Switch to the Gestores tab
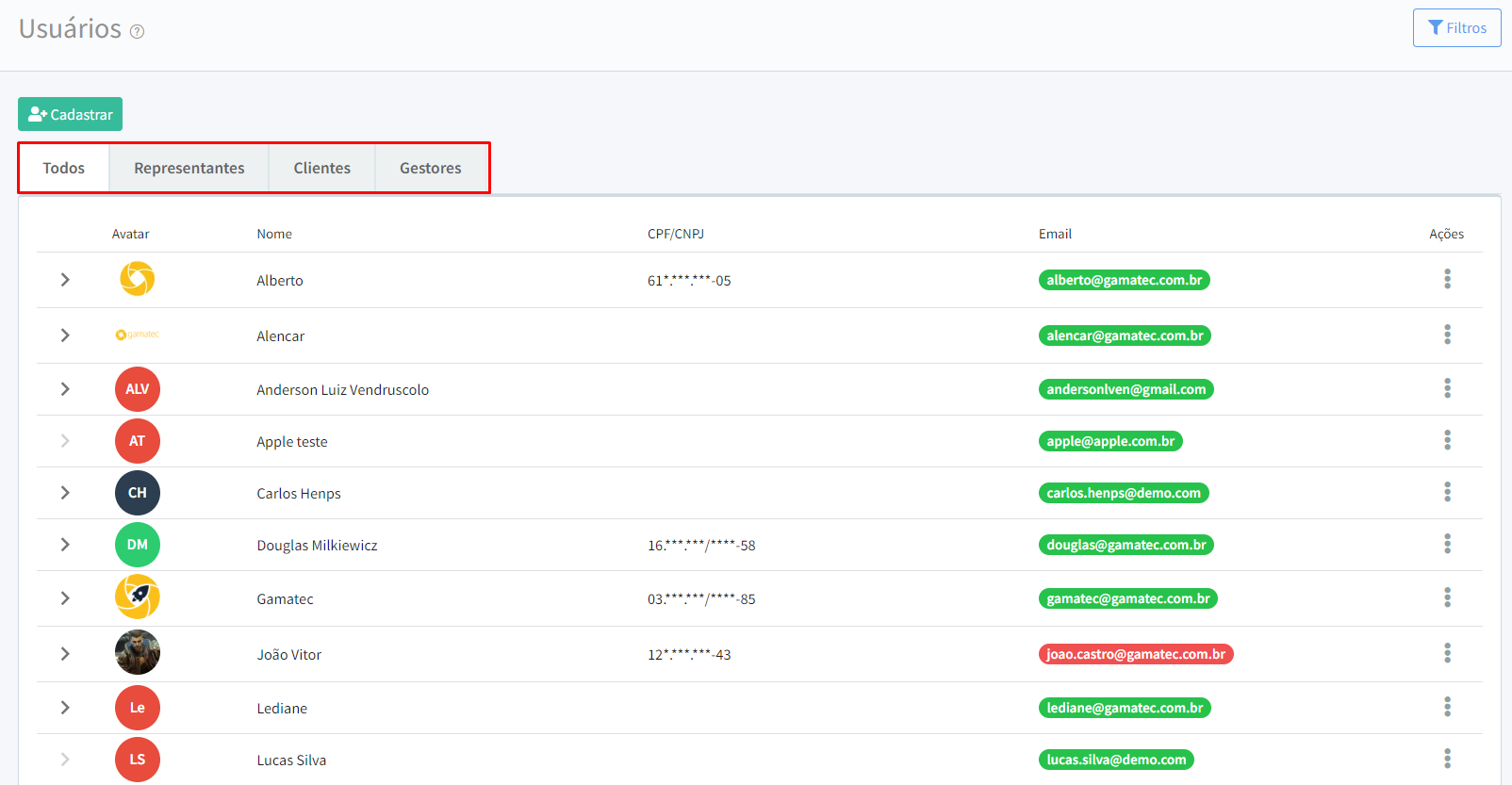This screenshot has width=1512, height=785. (x=431, y=168)
